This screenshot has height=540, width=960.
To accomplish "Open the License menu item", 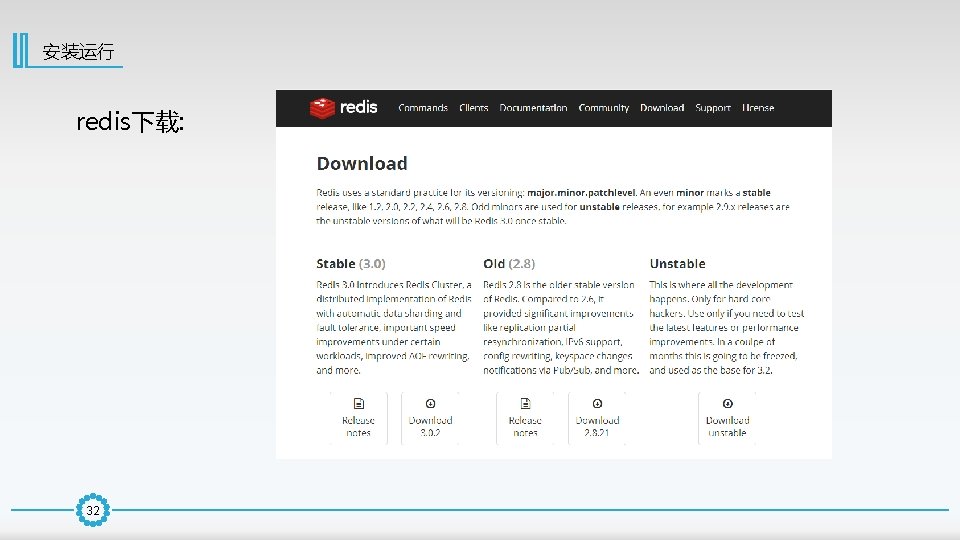I will (x=758, y=108).
